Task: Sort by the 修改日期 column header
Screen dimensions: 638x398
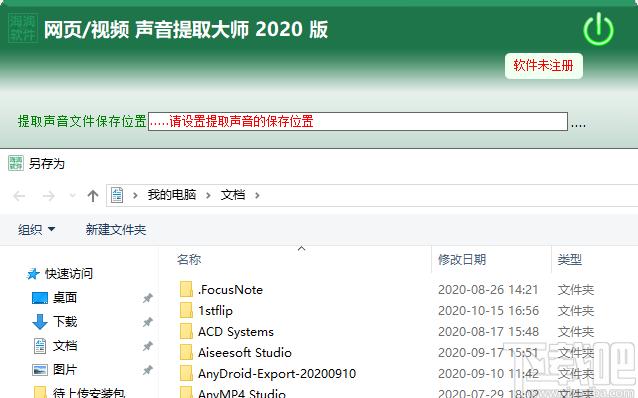Action: pyautogui.click(x=462, y=260)
